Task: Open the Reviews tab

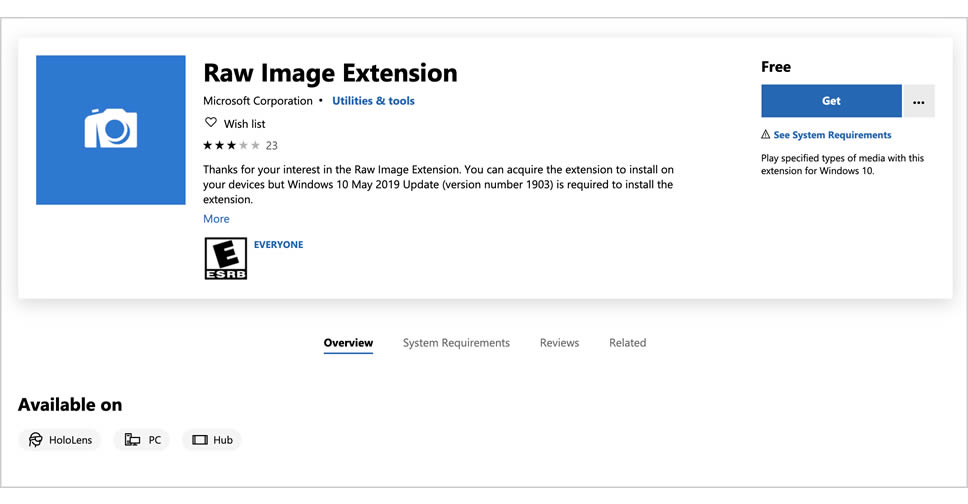Action: pos(559,343)
